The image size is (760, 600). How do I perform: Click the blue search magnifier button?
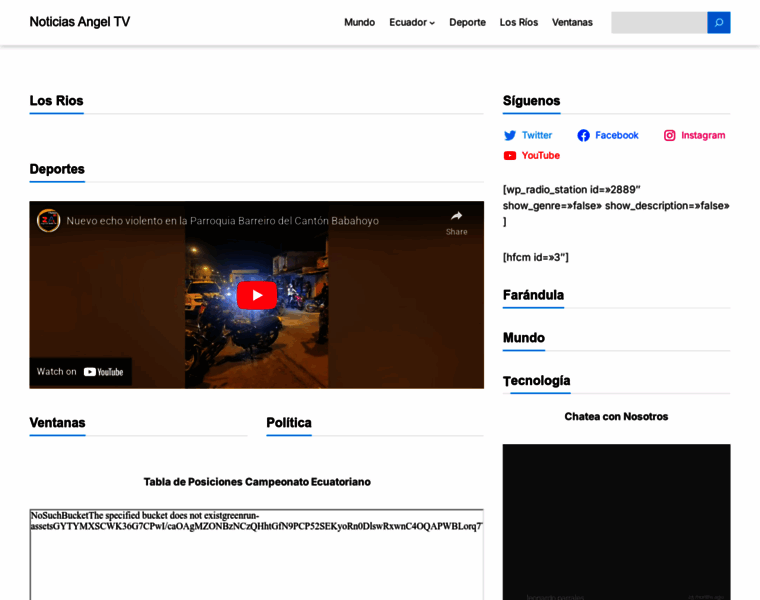[x=718, y=22]
